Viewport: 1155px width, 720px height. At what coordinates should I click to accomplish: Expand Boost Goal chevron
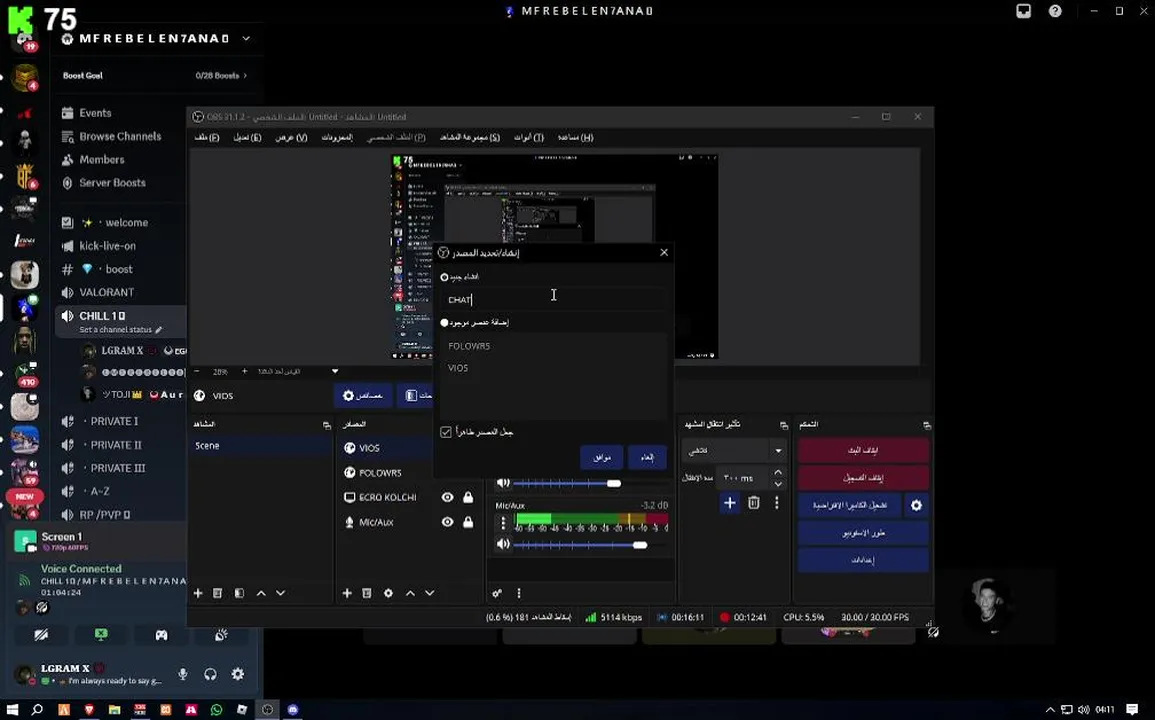245,75
